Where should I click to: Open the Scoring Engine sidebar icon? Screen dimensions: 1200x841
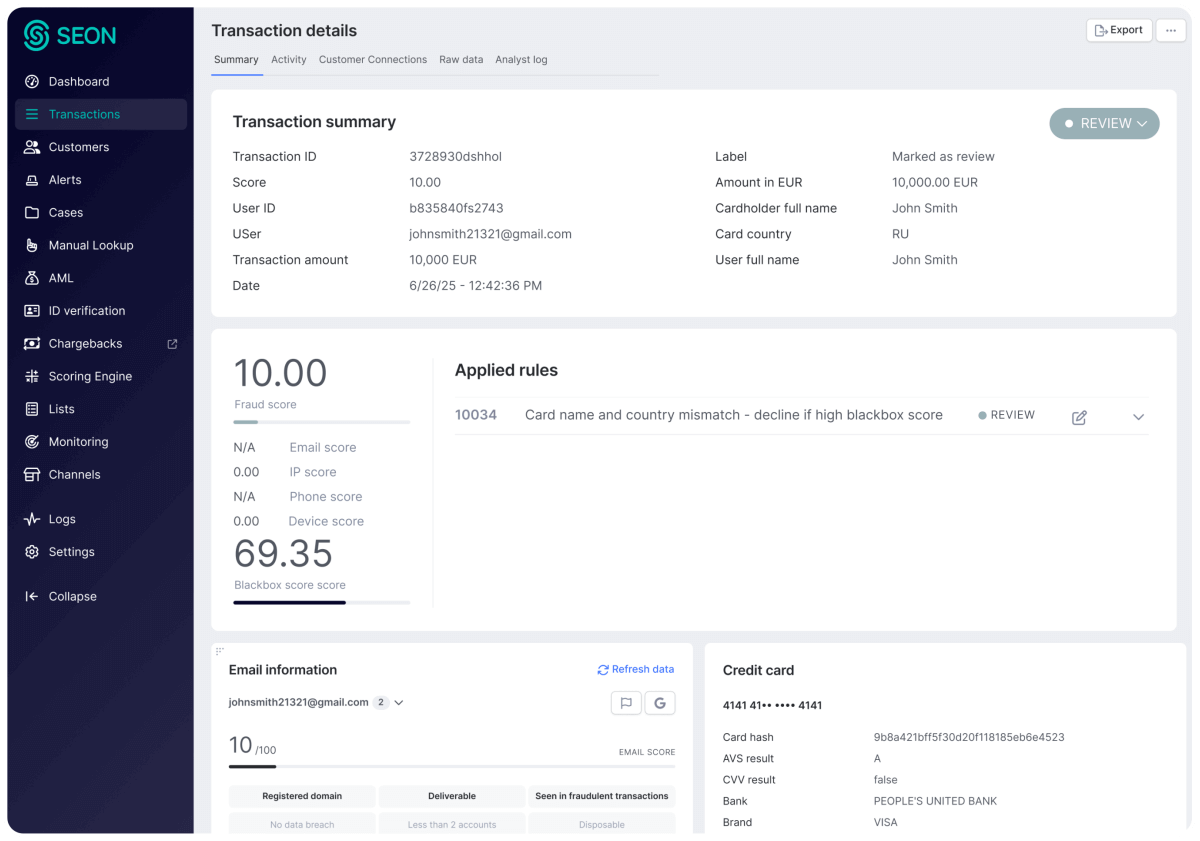32,377
